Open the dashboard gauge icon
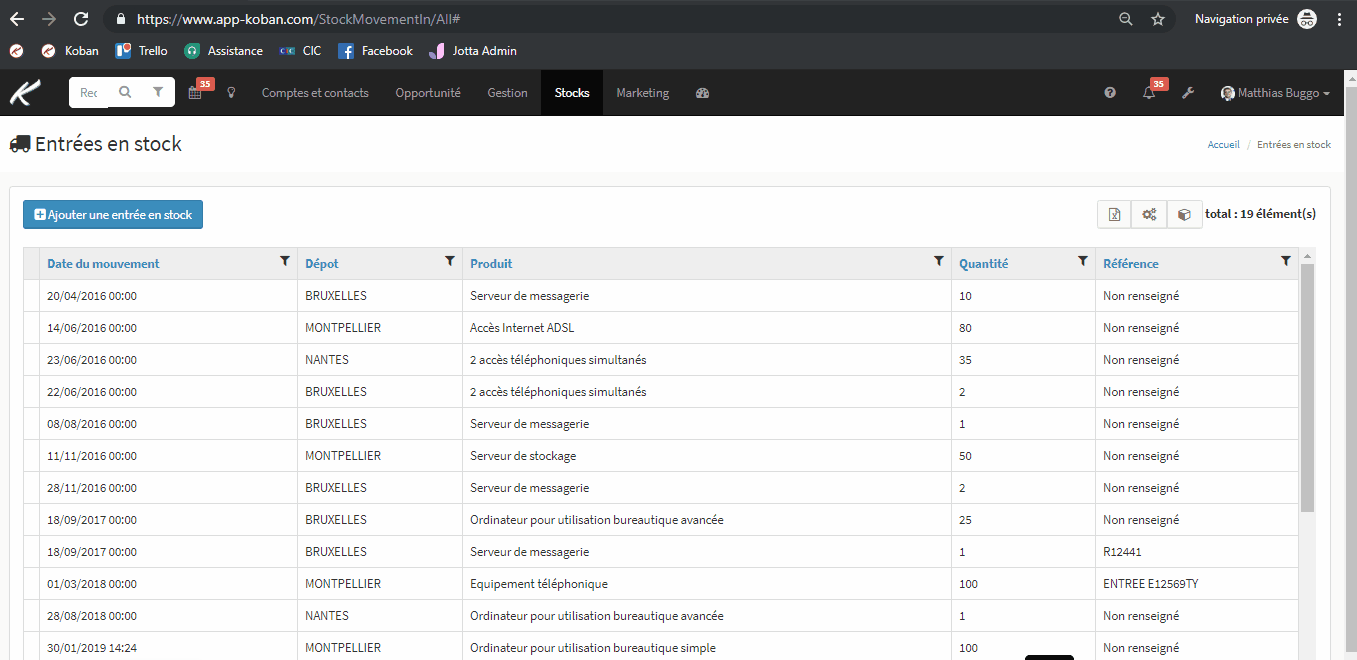Screen dimensions: 1357x660 point(702,93)
